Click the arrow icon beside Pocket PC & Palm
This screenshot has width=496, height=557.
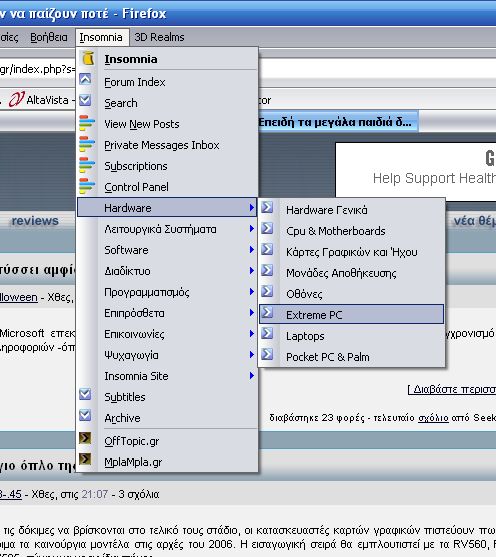click(x=267, y=354)
